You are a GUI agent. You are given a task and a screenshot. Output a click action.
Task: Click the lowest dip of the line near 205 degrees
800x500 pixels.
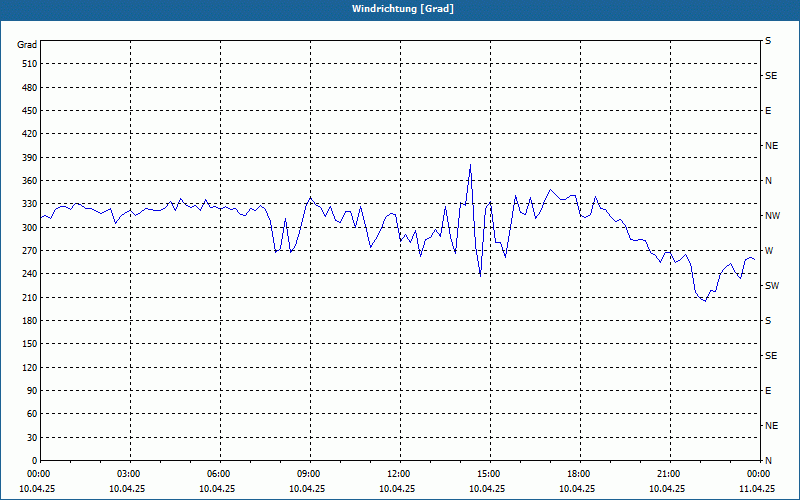(x=705, y=301)
